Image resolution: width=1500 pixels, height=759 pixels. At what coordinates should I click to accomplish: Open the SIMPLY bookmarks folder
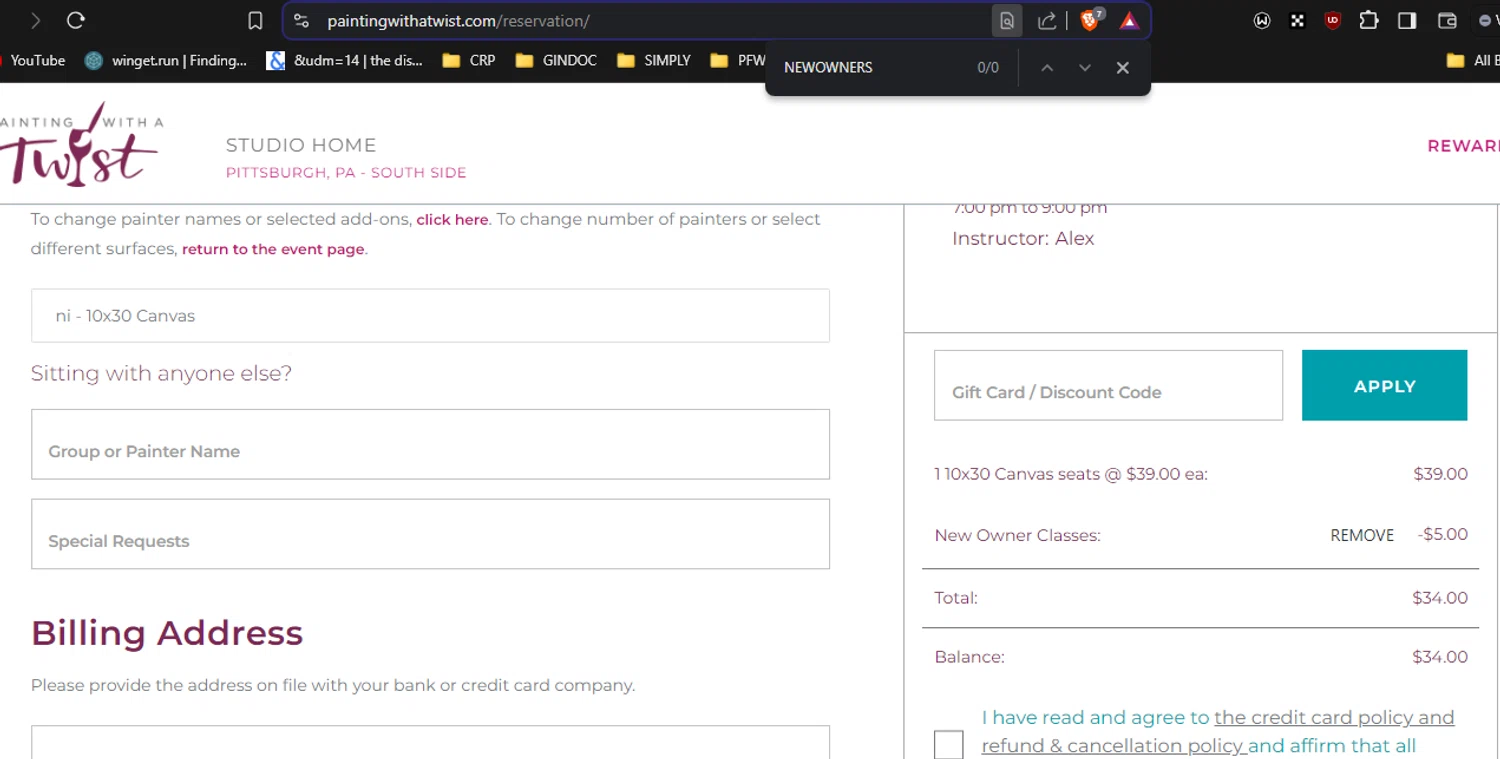pyautogui.click(x=654, y=60)
